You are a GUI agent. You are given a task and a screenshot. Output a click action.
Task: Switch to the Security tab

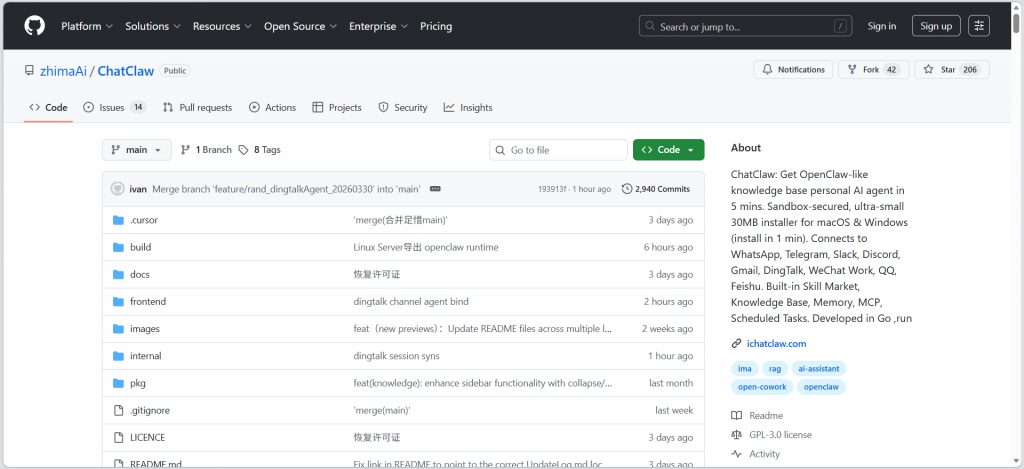pyautogui.click(x=403, y=107)
